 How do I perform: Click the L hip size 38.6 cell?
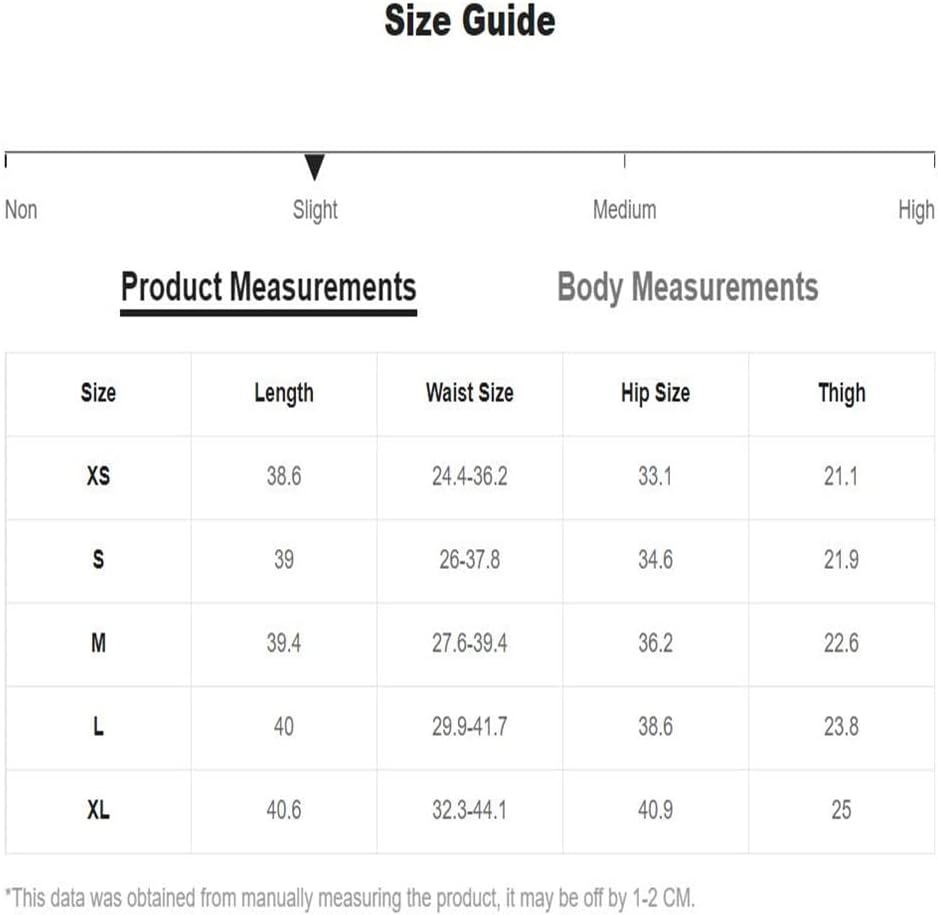pos(655,727)
